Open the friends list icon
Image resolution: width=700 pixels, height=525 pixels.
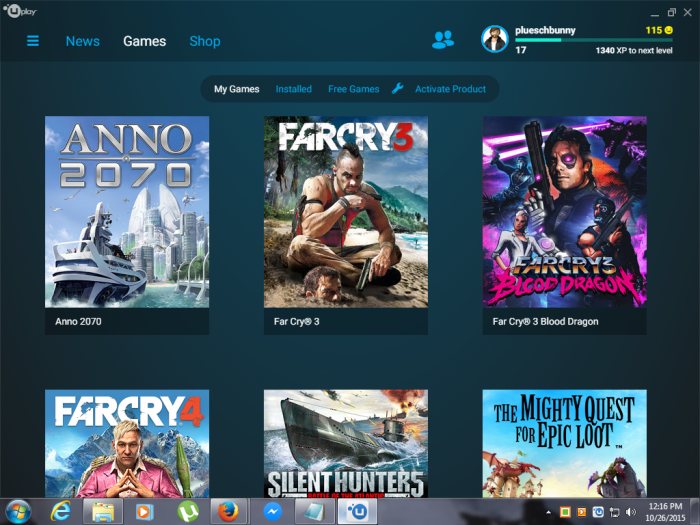442,40
